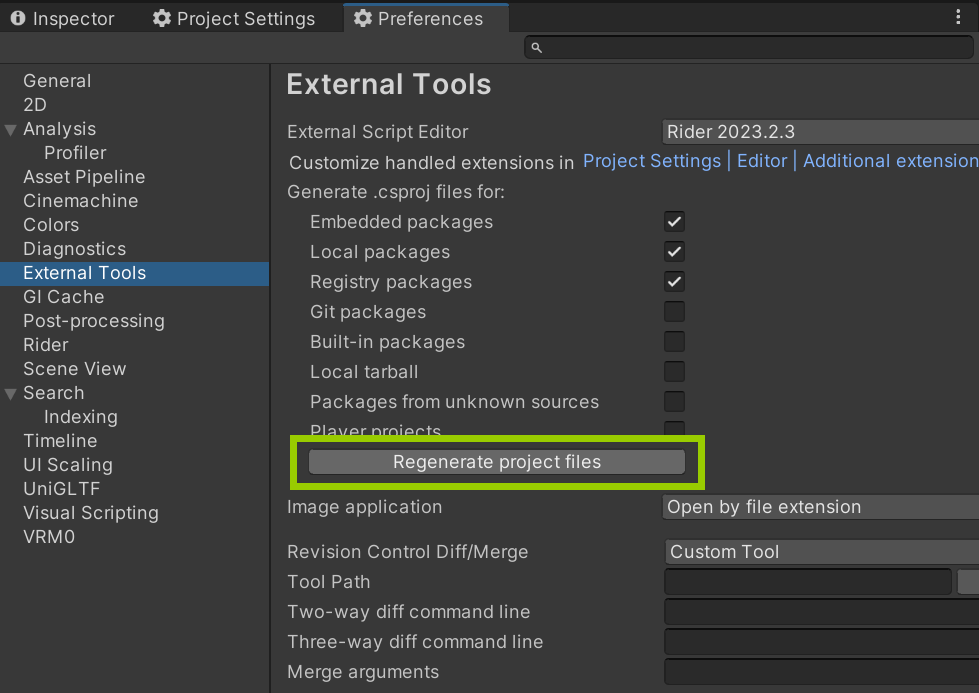979x693 pixels.
Task: Switch to the Inspector tab
Action: (63, 19)
